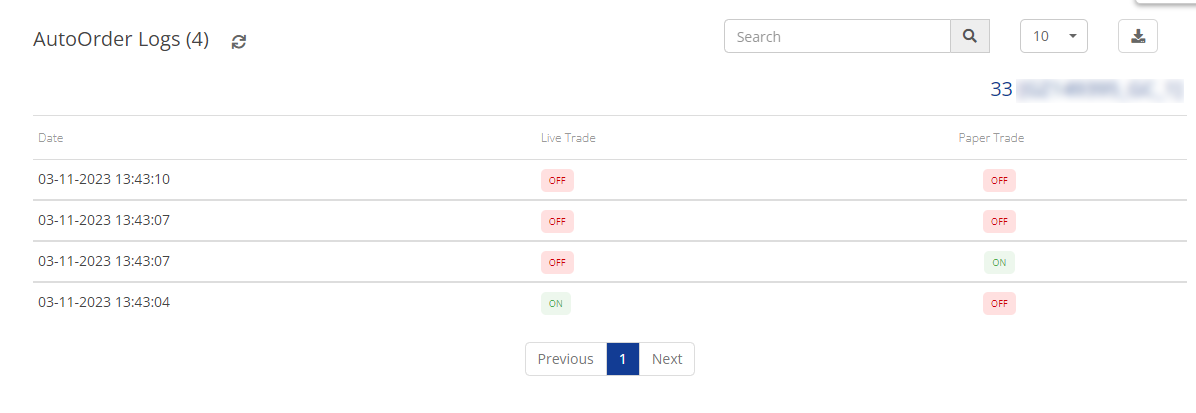Focus the Search input field

[x=837, y=36]
